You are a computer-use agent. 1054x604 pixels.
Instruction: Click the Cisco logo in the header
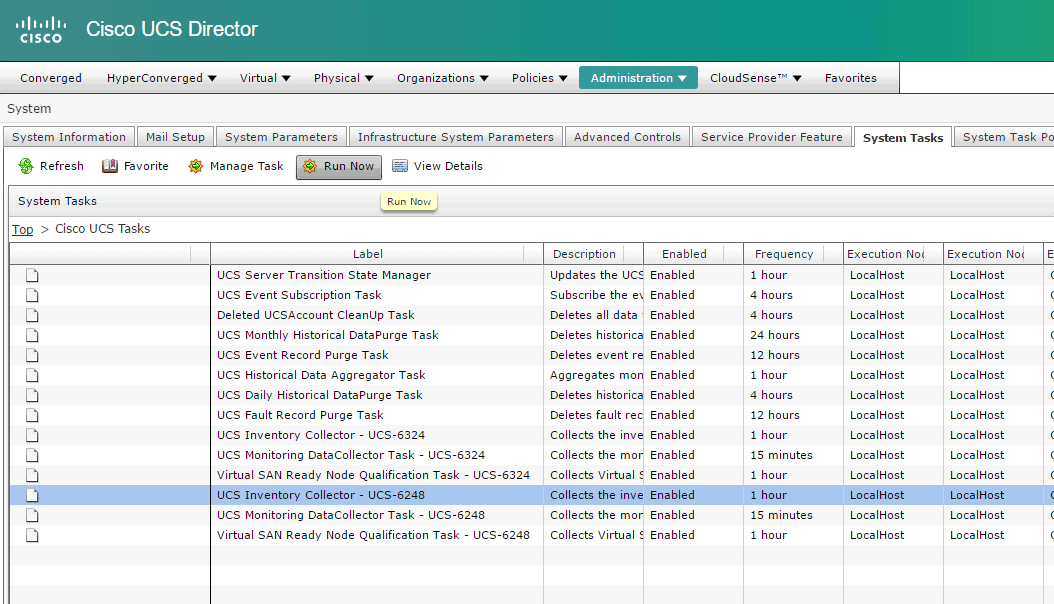coord(41,30)
